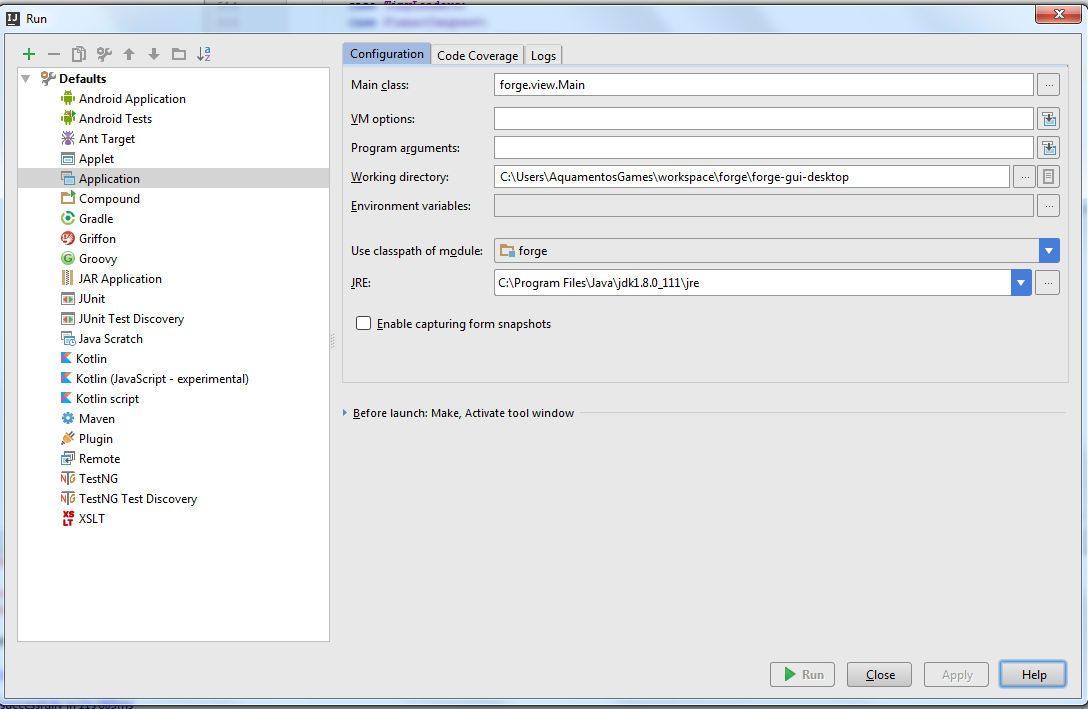Switch to the Code Coverage tab
The height and width of the screenshot is (709, 1088).
tap(477, 56)
